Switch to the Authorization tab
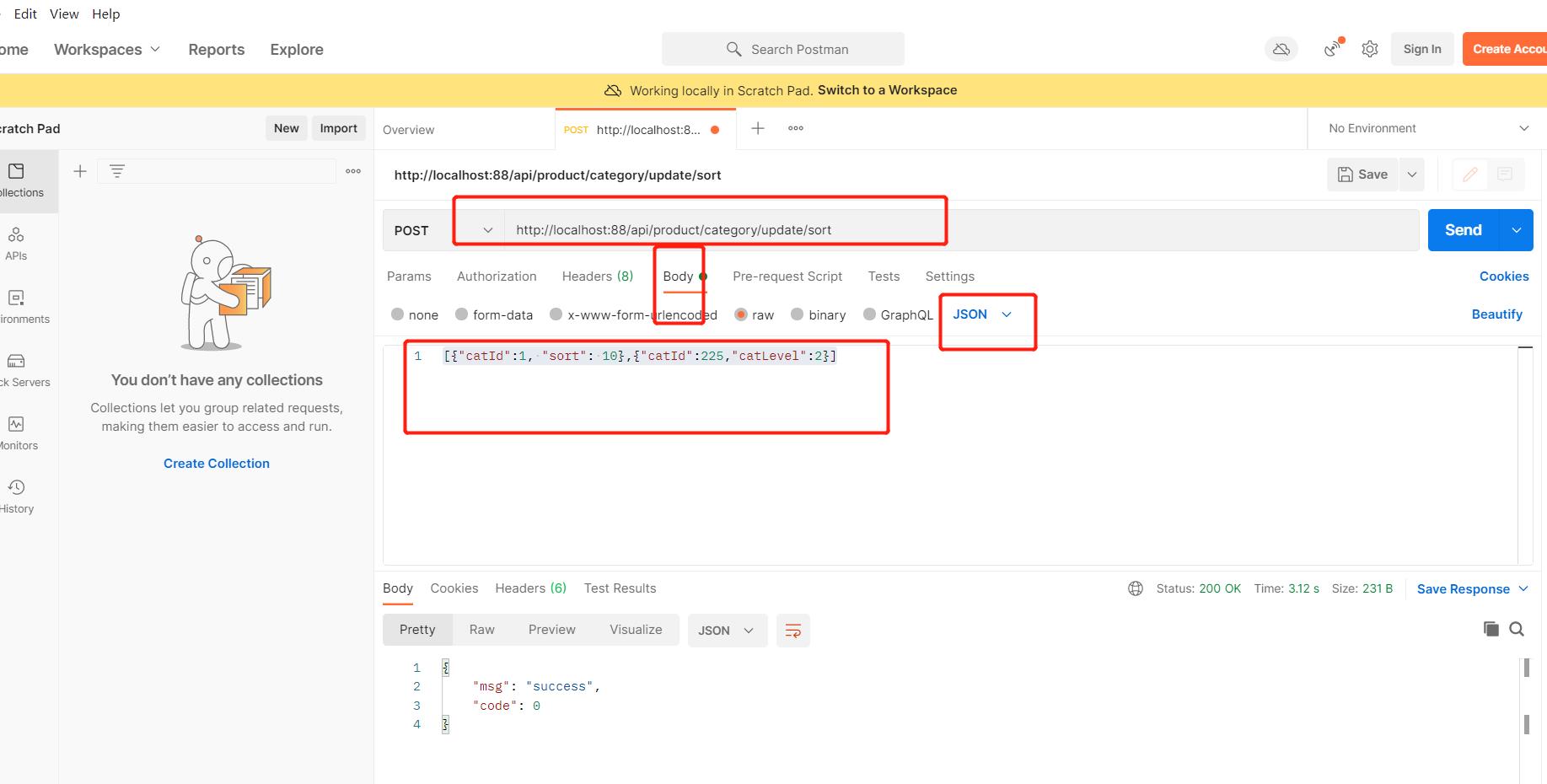1547x784 pixels. 497,277
